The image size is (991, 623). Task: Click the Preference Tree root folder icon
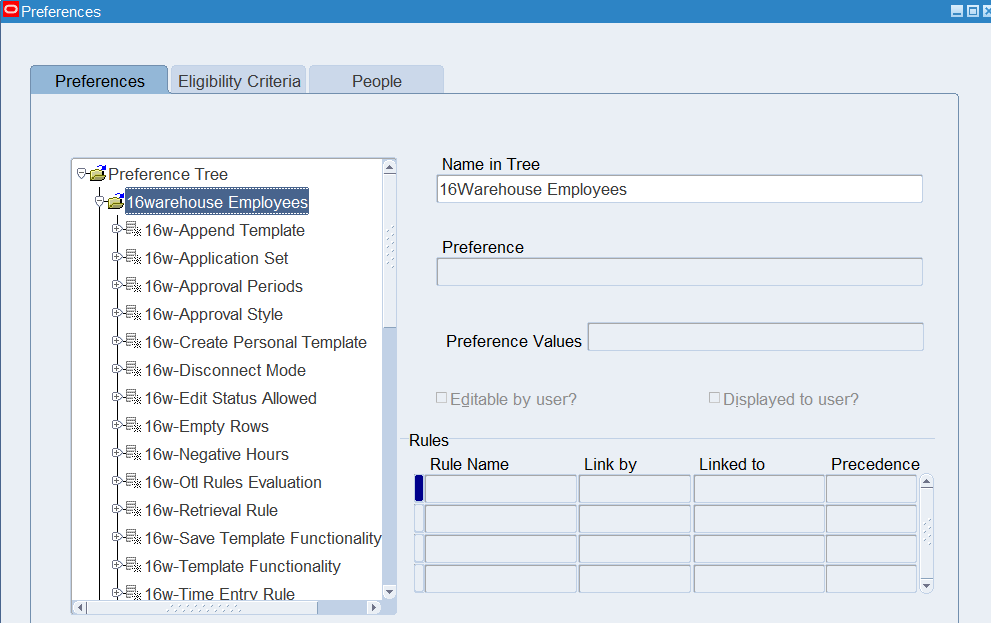[97, 174]
